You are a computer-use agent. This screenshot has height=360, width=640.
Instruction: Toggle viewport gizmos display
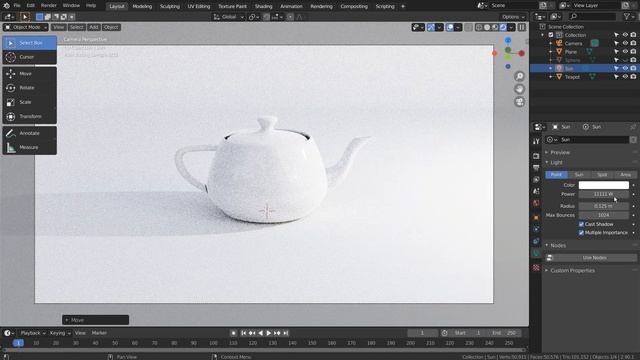coord(431,27)
